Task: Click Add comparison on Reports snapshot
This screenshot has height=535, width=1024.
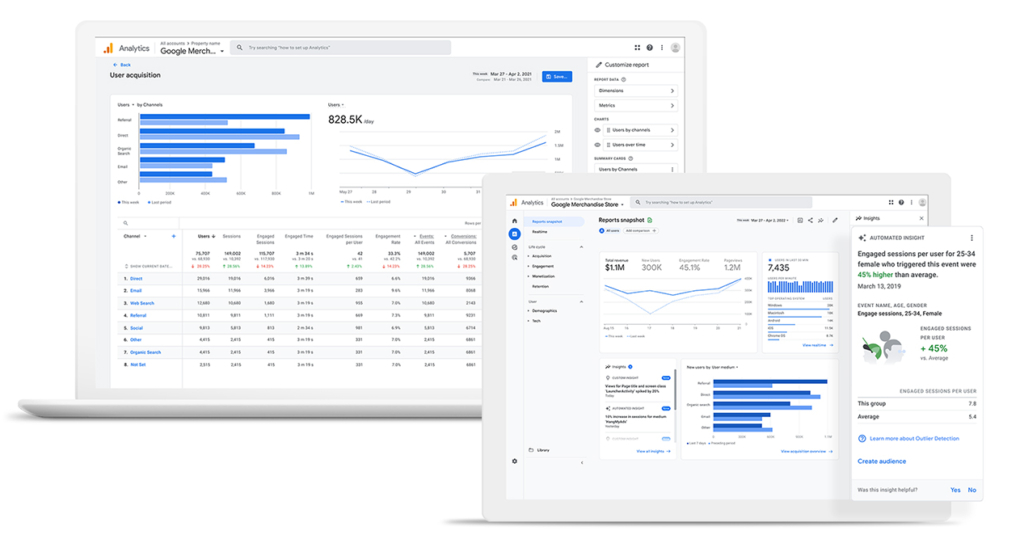Action: coord(641,231)
